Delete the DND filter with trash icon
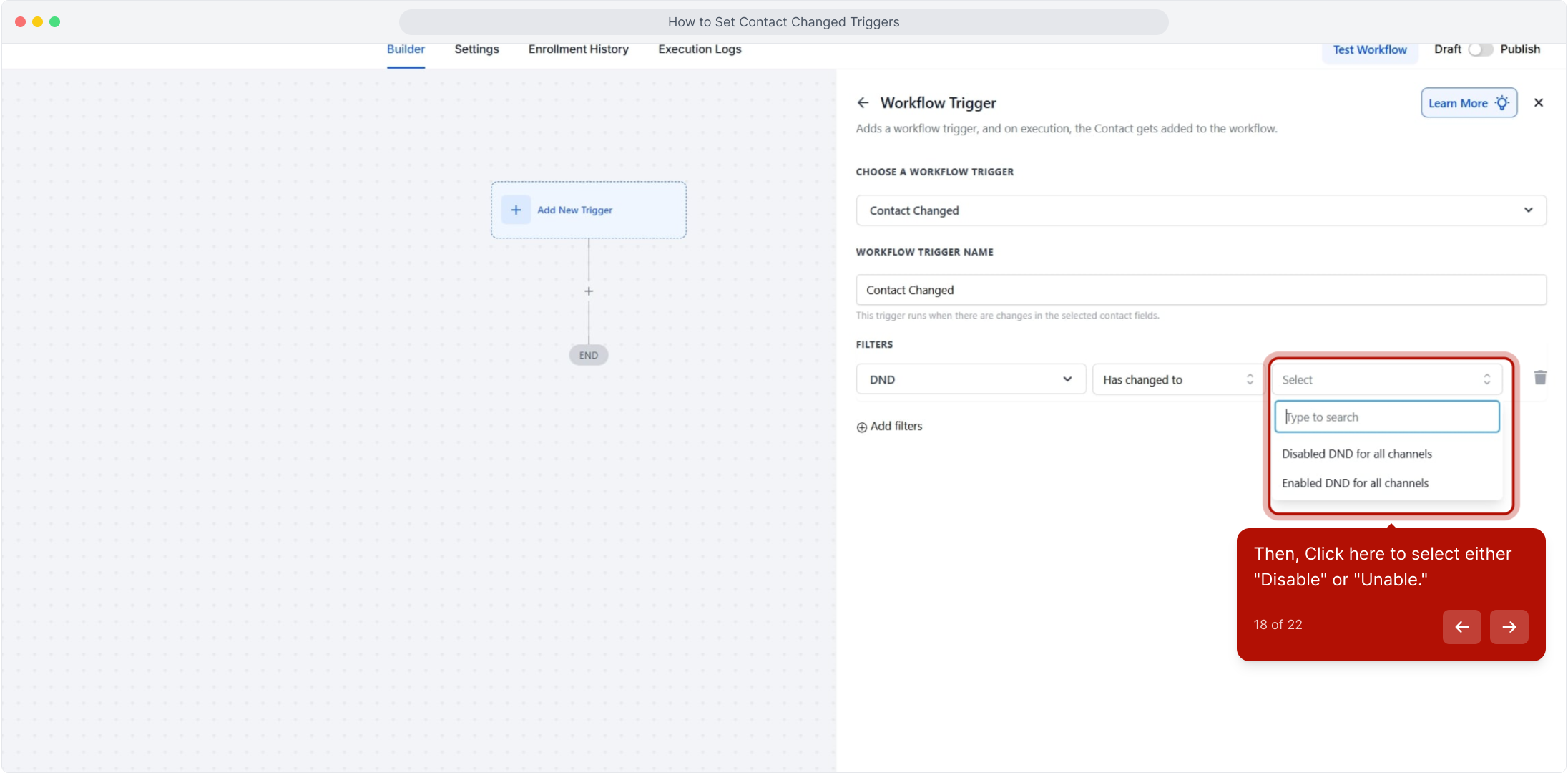 (1540, 378)
